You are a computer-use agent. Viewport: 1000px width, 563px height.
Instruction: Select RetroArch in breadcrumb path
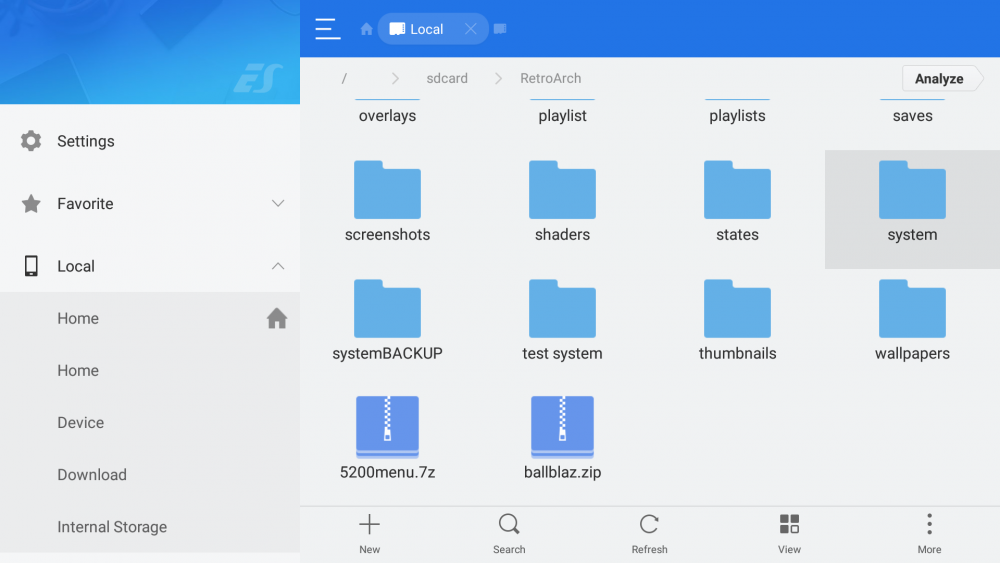(550, 78)
